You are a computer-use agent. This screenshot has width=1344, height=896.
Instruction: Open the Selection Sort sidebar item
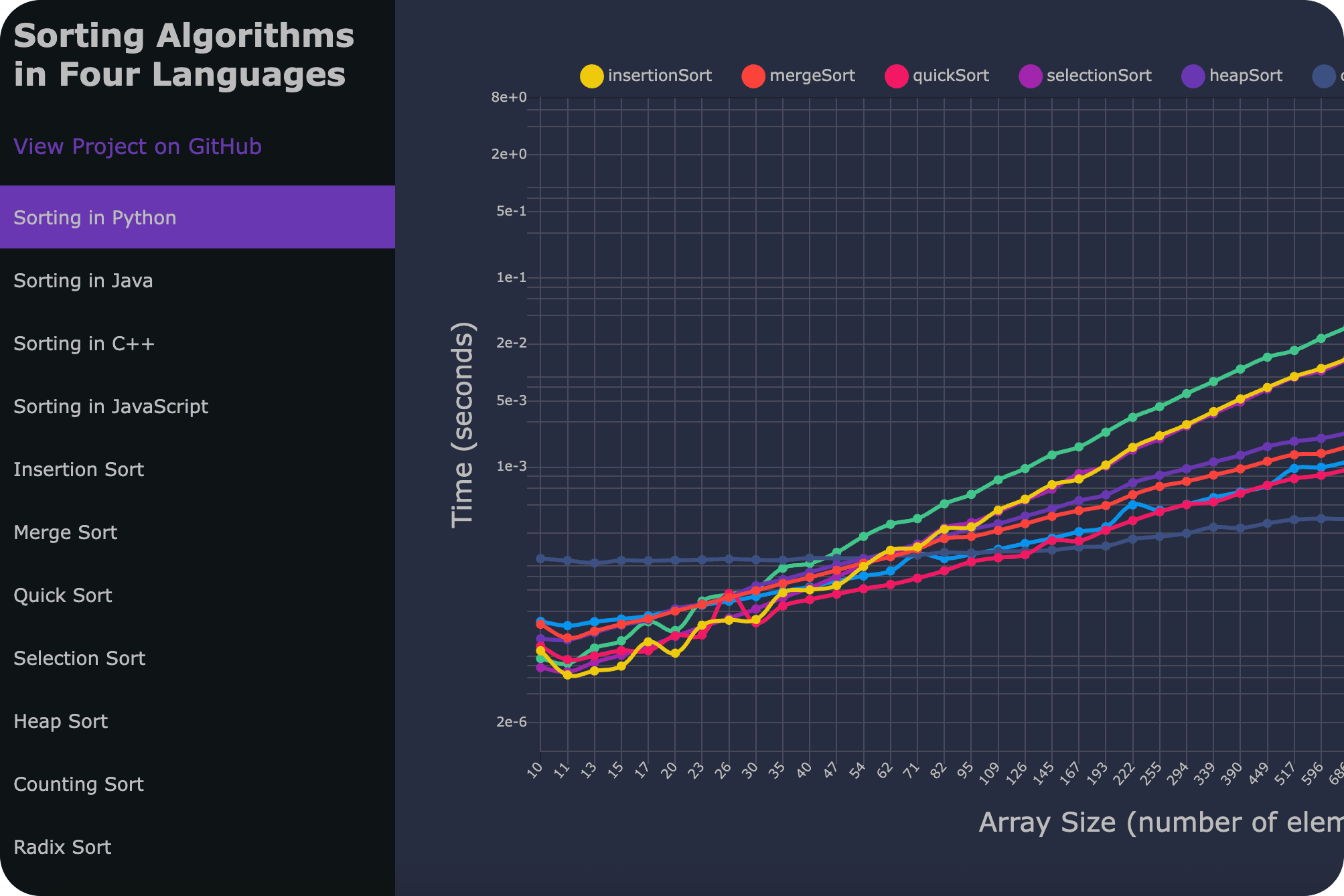(x=79, y=658)
